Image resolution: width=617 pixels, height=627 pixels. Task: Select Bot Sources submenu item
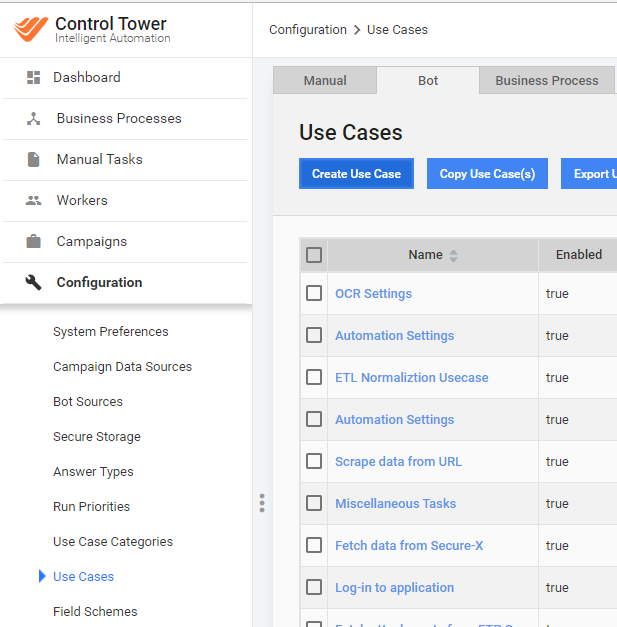(x=88, y=401)
